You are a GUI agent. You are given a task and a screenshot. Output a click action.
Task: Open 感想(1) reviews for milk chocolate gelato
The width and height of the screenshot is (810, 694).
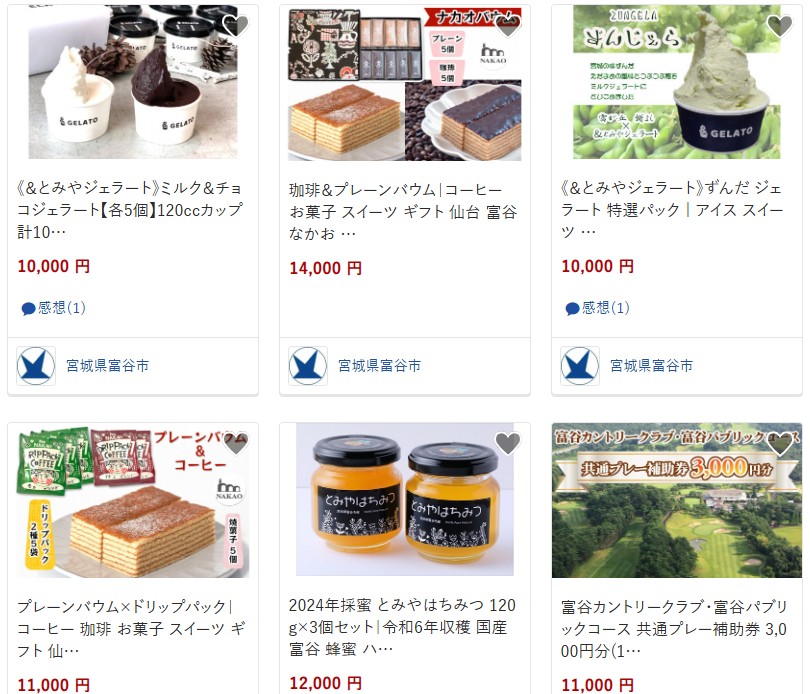[53, 308]
